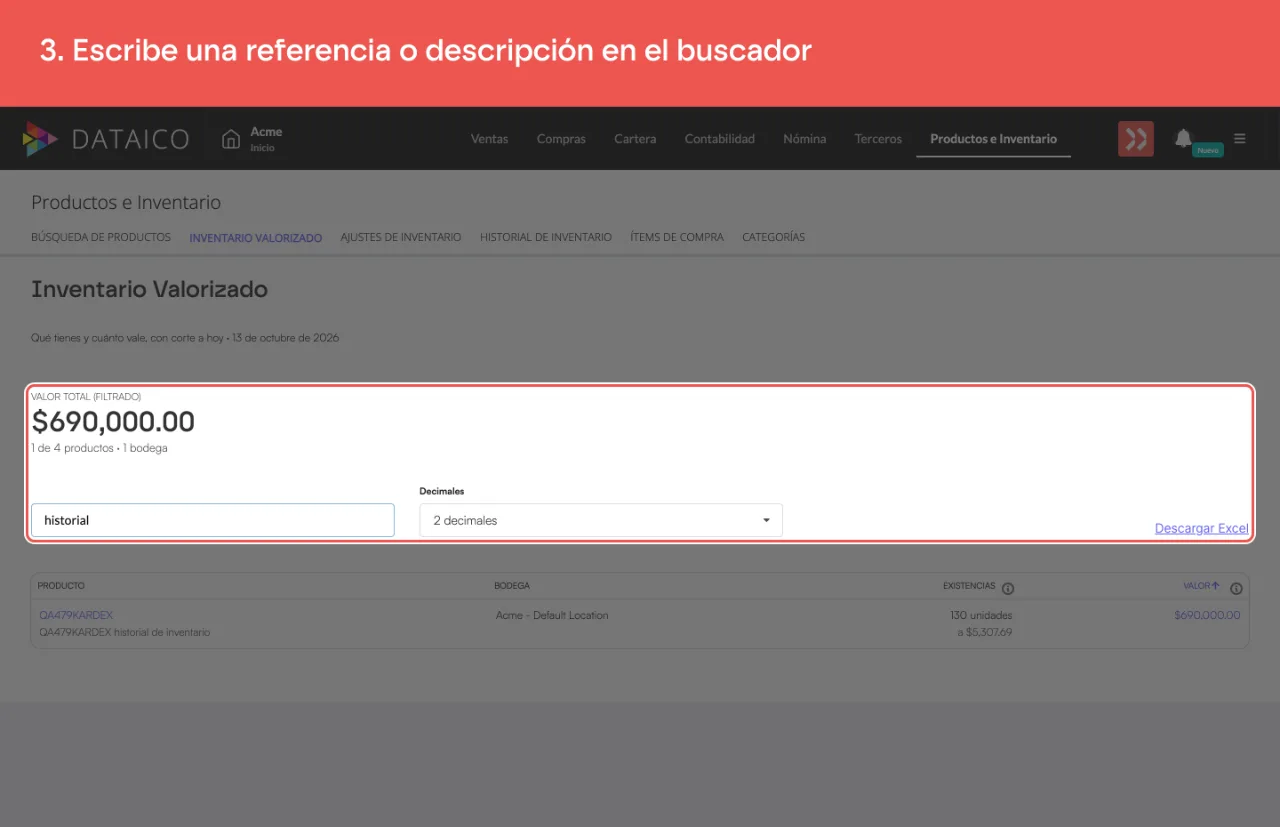1280x827 pixels.
Task: Select the Inventario Valorizado tab
Action: 256,238
